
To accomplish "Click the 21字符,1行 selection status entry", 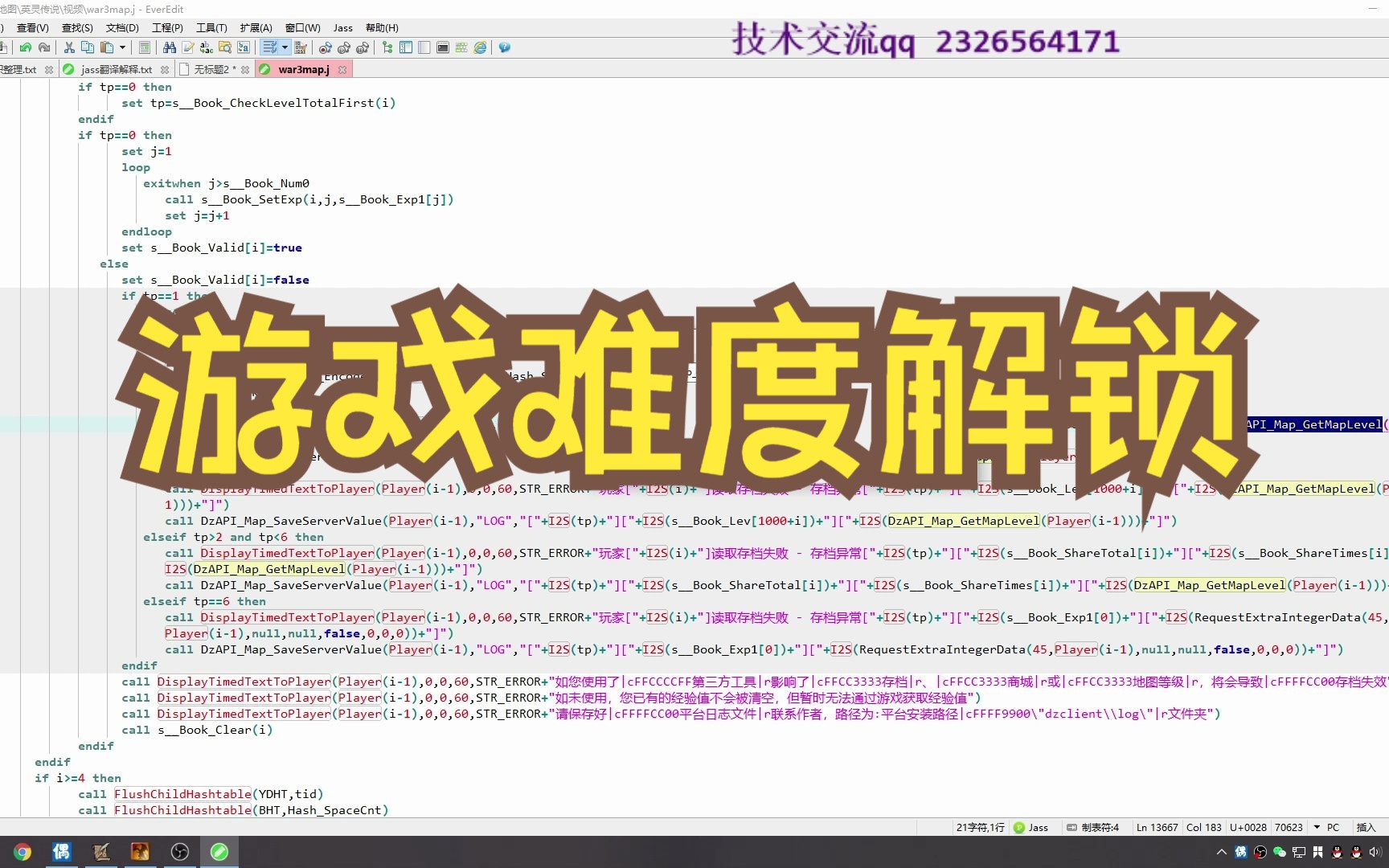I will [x=980, y=827].
